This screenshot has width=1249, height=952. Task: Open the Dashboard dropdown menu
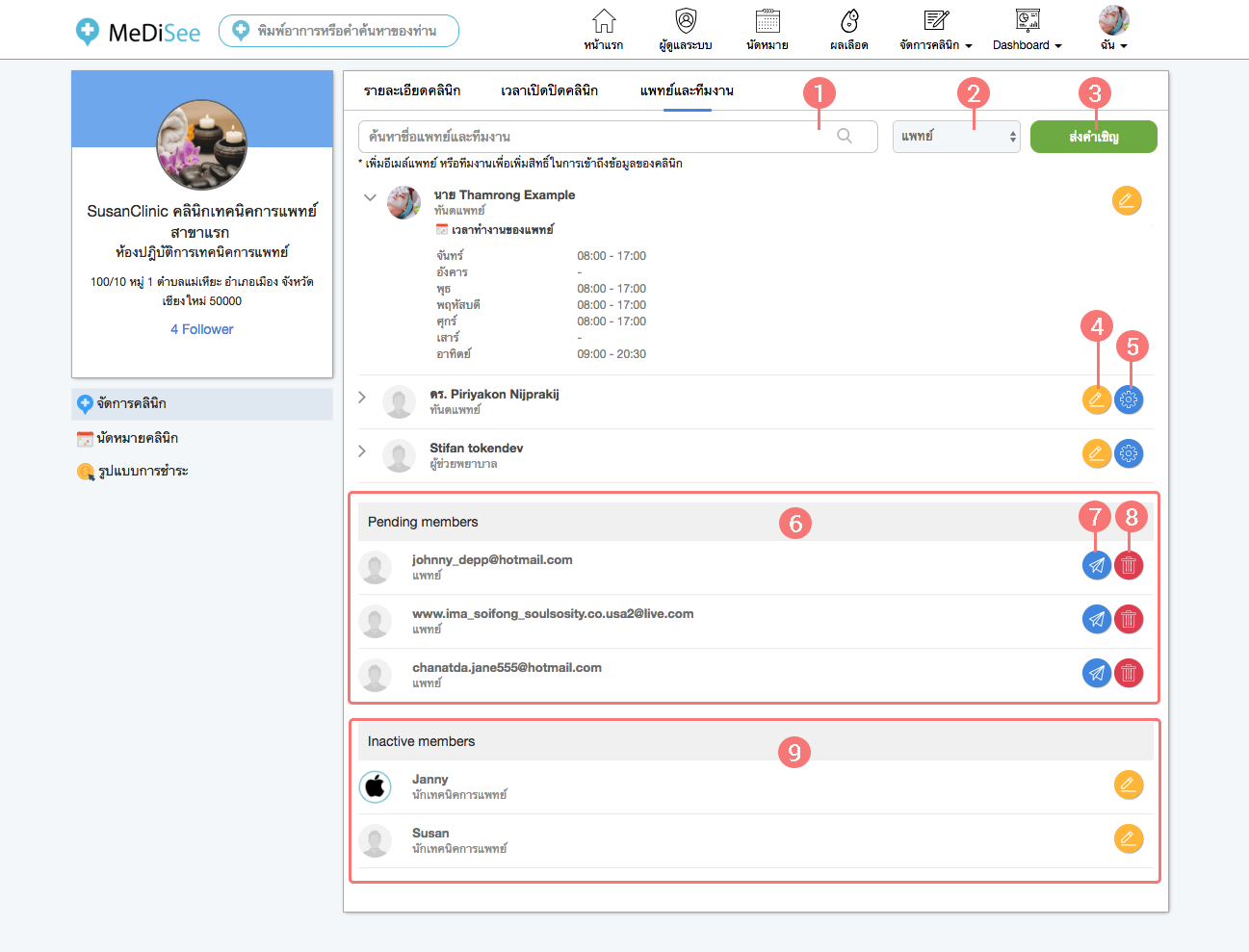(1027, 44)
